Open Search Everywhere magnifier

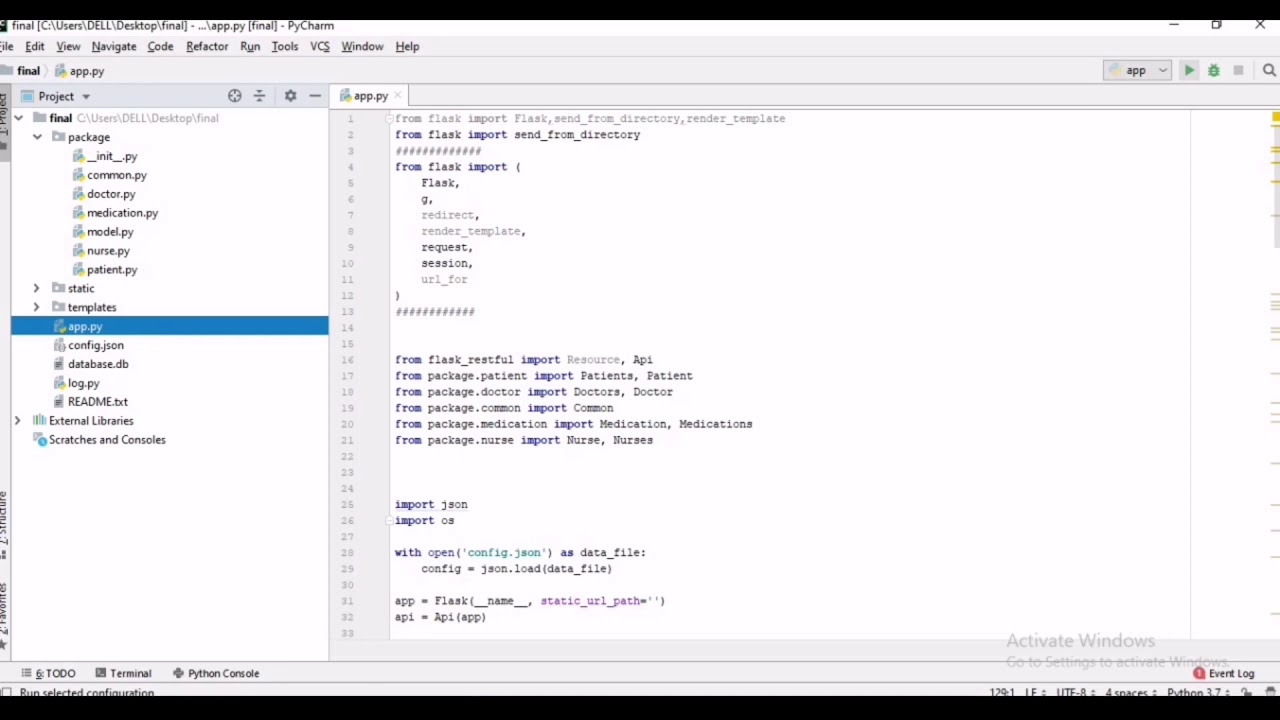pos(1269,70)
